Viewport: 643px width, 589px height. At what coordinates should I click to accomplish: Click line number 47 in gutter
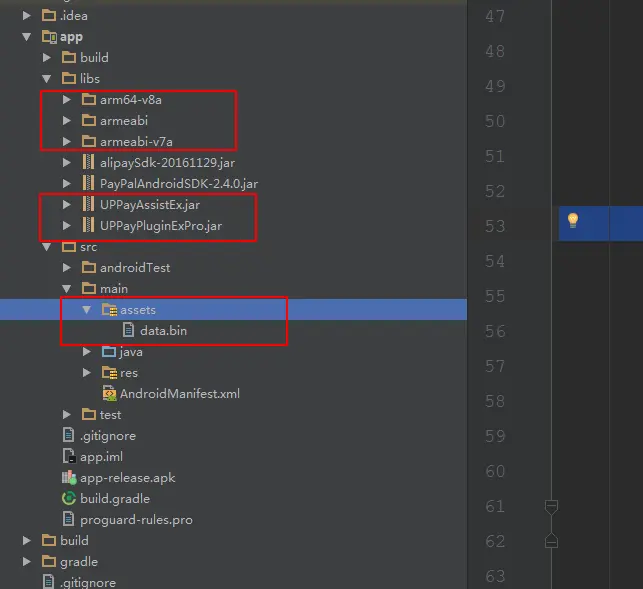495,16
